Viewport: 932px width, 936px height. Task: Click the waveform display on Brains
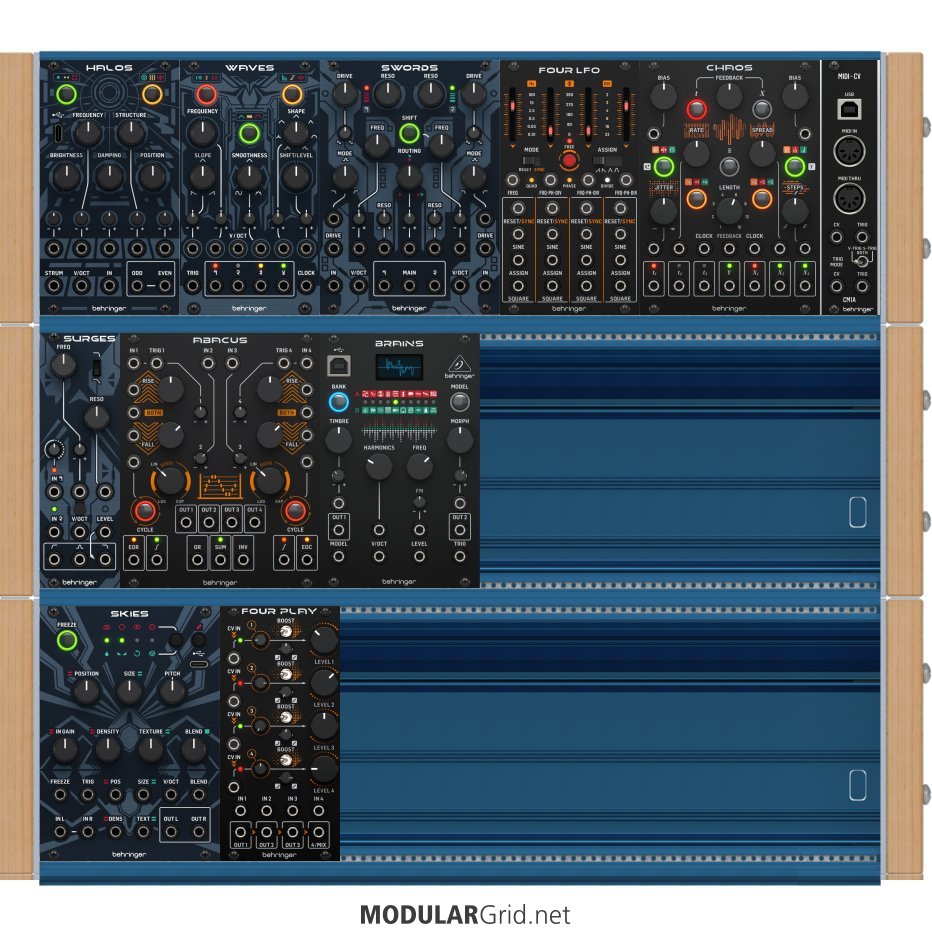click(x=399, y=367)
